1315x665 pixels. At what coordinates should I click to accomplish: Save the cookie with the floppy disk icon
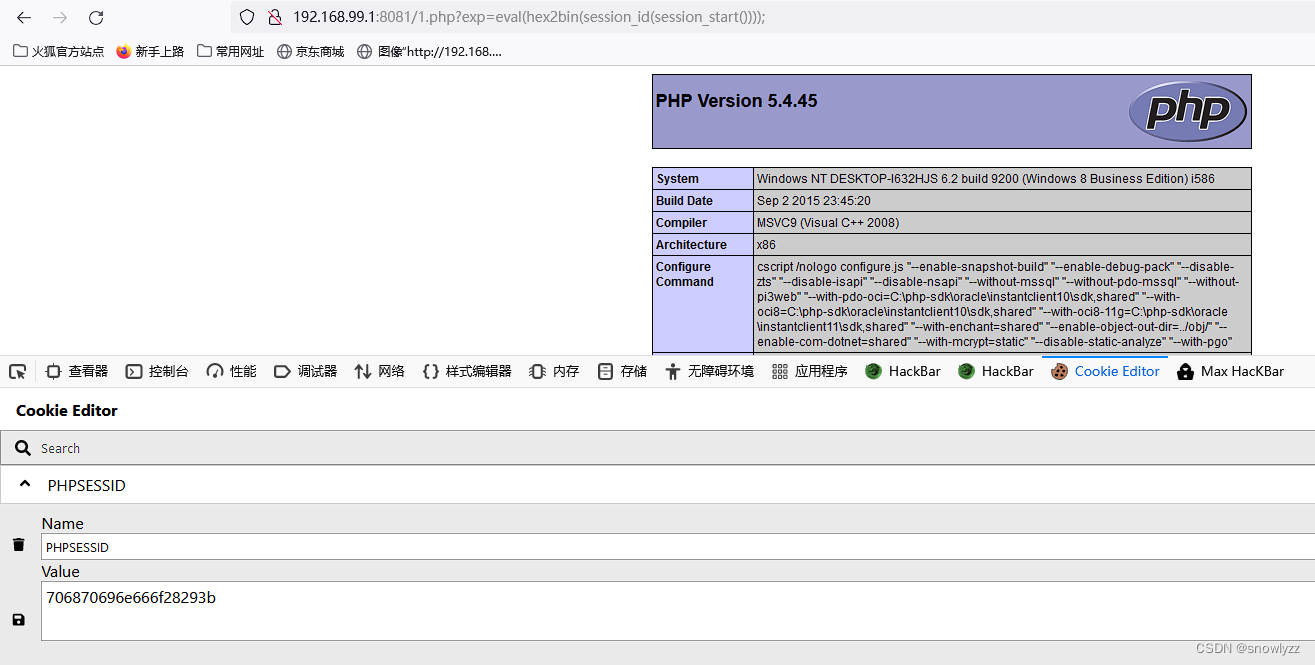tap(18, 620)
